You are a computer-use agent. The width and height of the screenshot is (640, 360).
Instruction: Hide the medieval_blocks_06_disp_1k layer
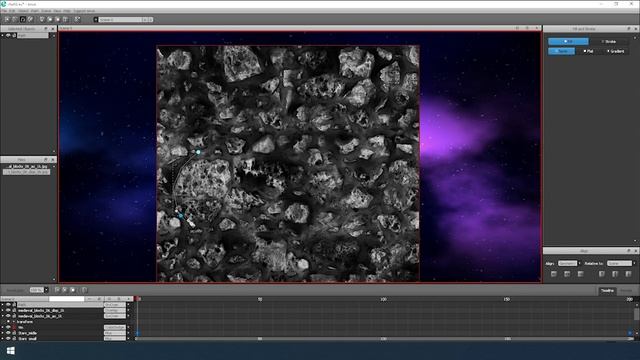tap(8, 310)
